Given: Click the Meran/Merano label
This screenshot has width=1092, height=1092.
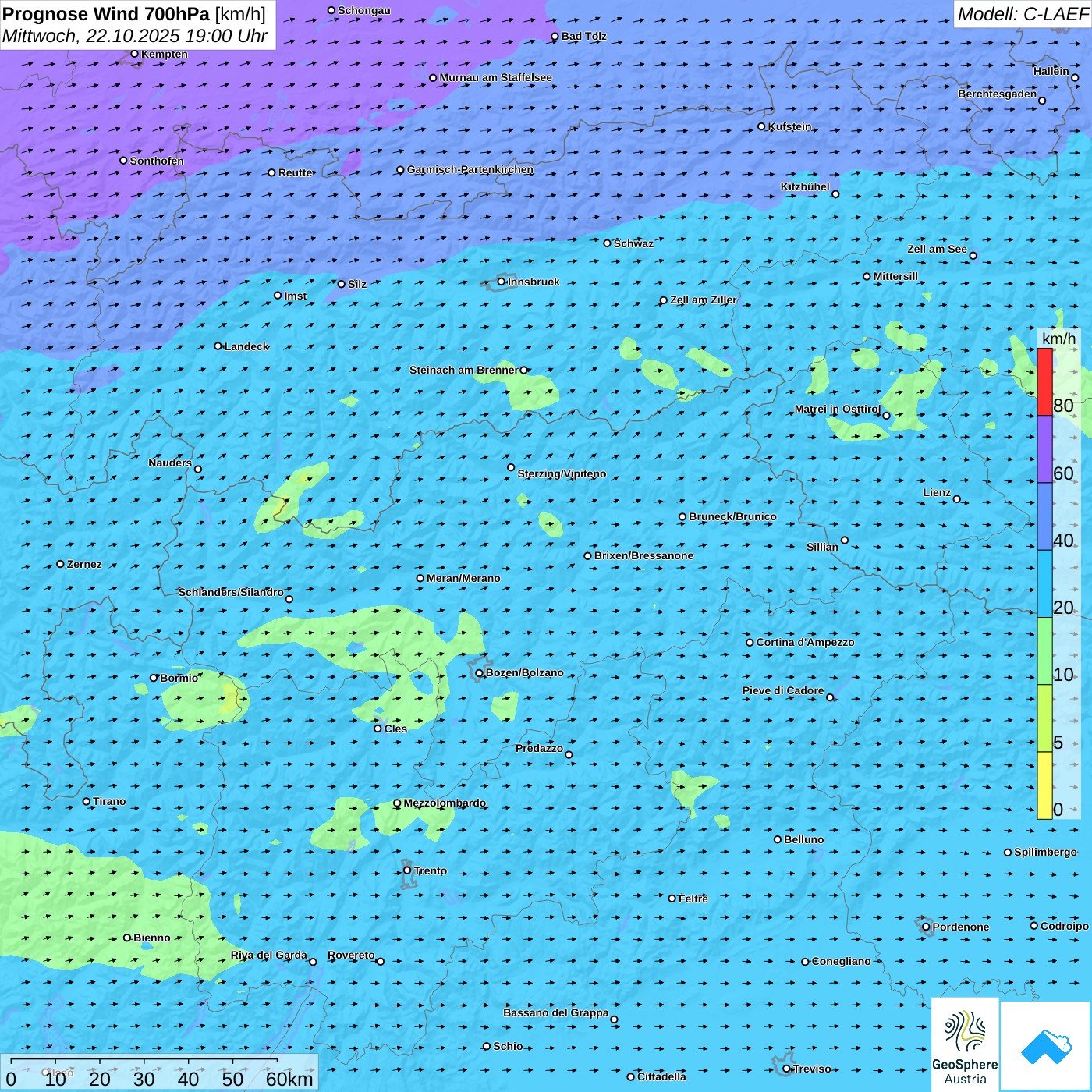Looking at the screenshot, I should pos(463,578).
